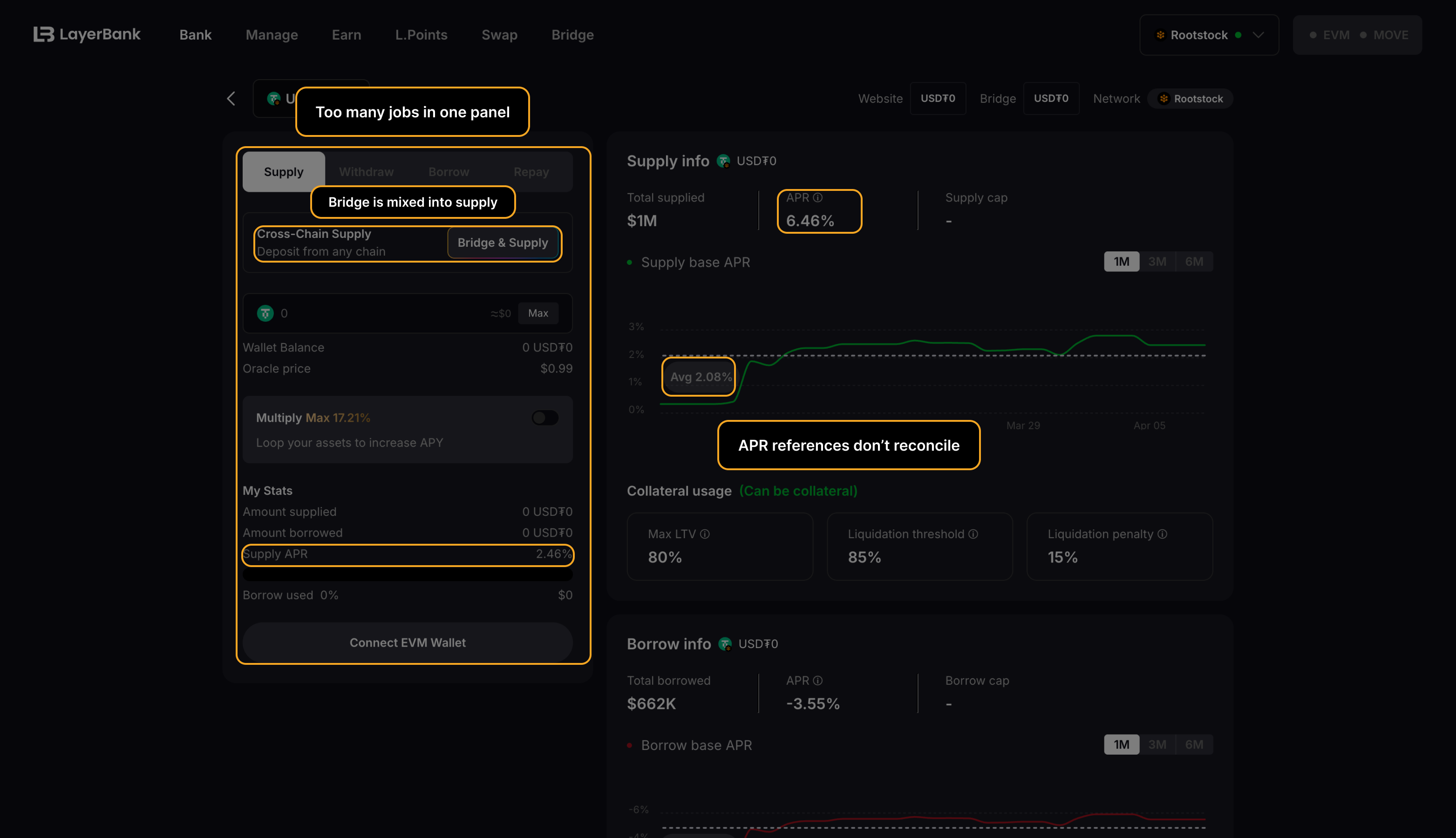
Task: Open the EVM MOVE wallet selector
Action: coord(1357,35)
